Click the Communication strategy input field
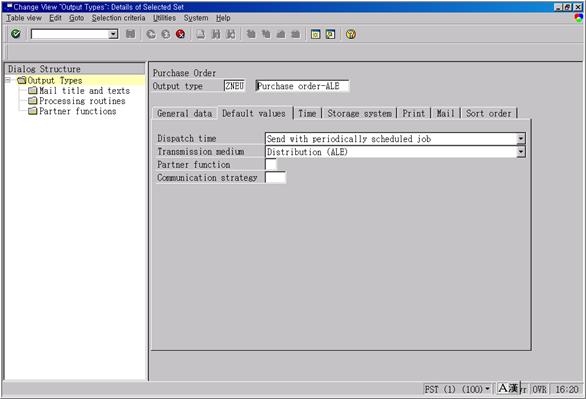Image resolution: width=586 pixels, height=399 pixels. 275,177
